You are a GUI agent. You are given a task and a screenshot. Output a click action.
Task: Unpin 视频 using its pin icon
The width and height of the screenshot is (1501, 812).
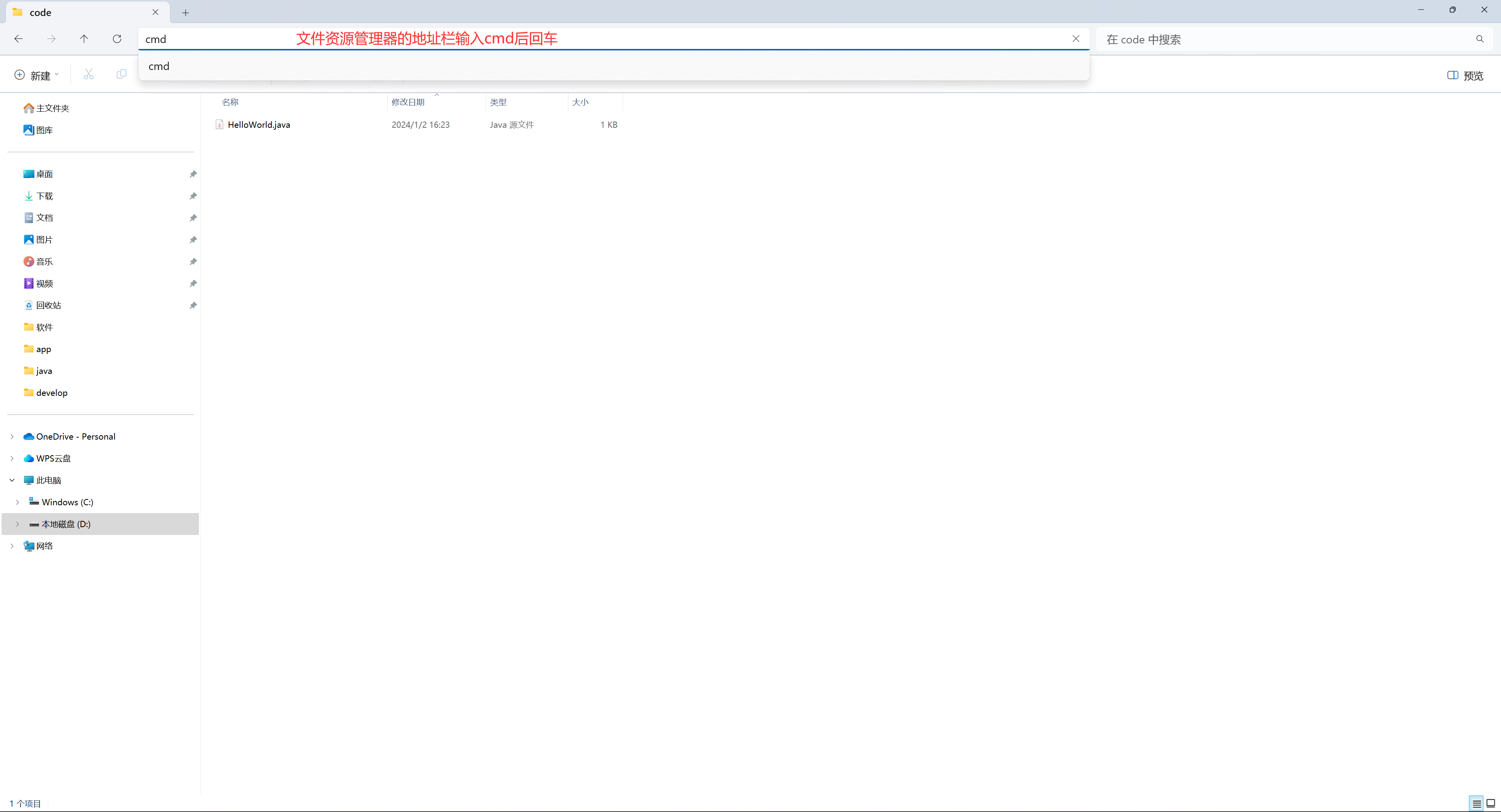193,284
